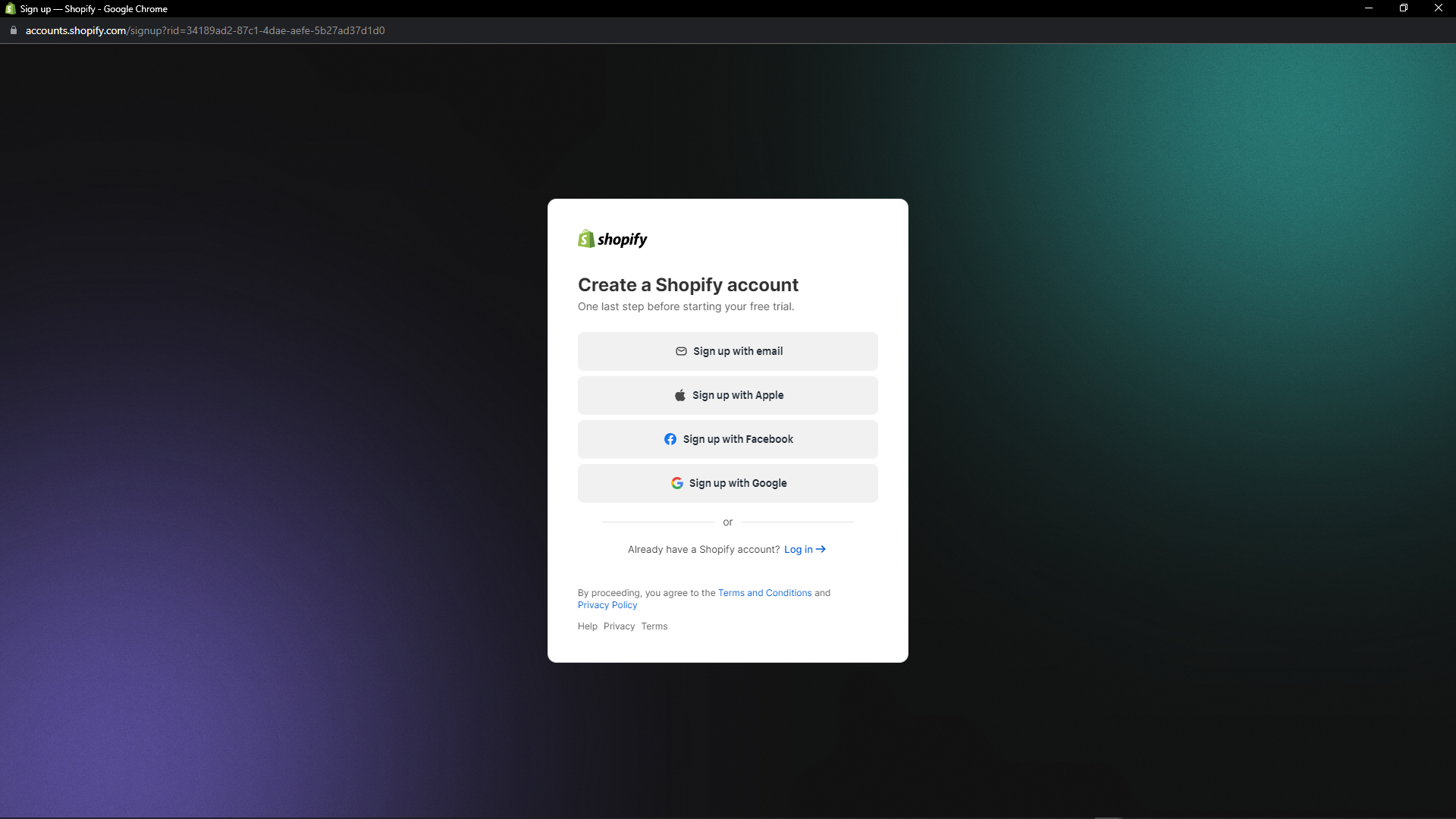Click the Apple icon on the Apple button

click(x=679, y=394)
